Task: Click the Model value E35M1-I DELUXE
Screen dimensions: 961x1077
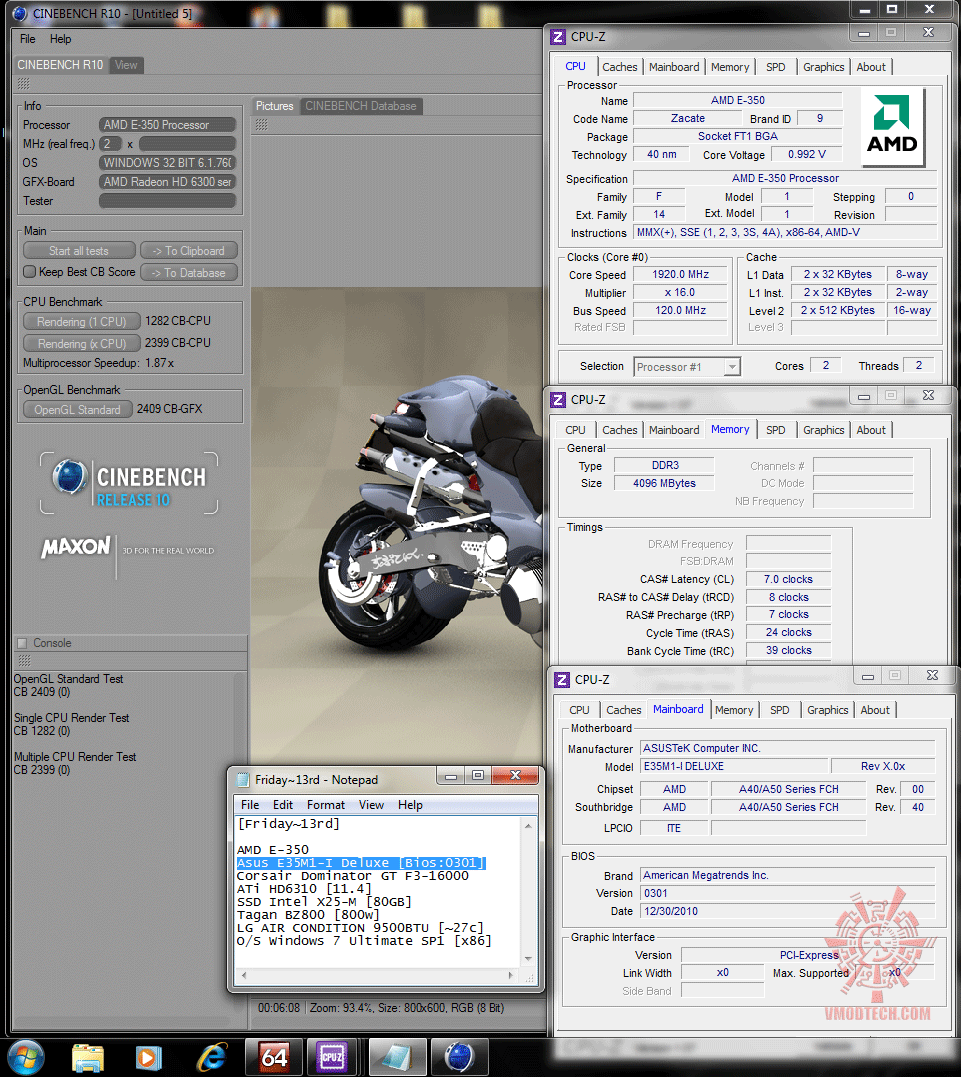Action: pos(734,767)
